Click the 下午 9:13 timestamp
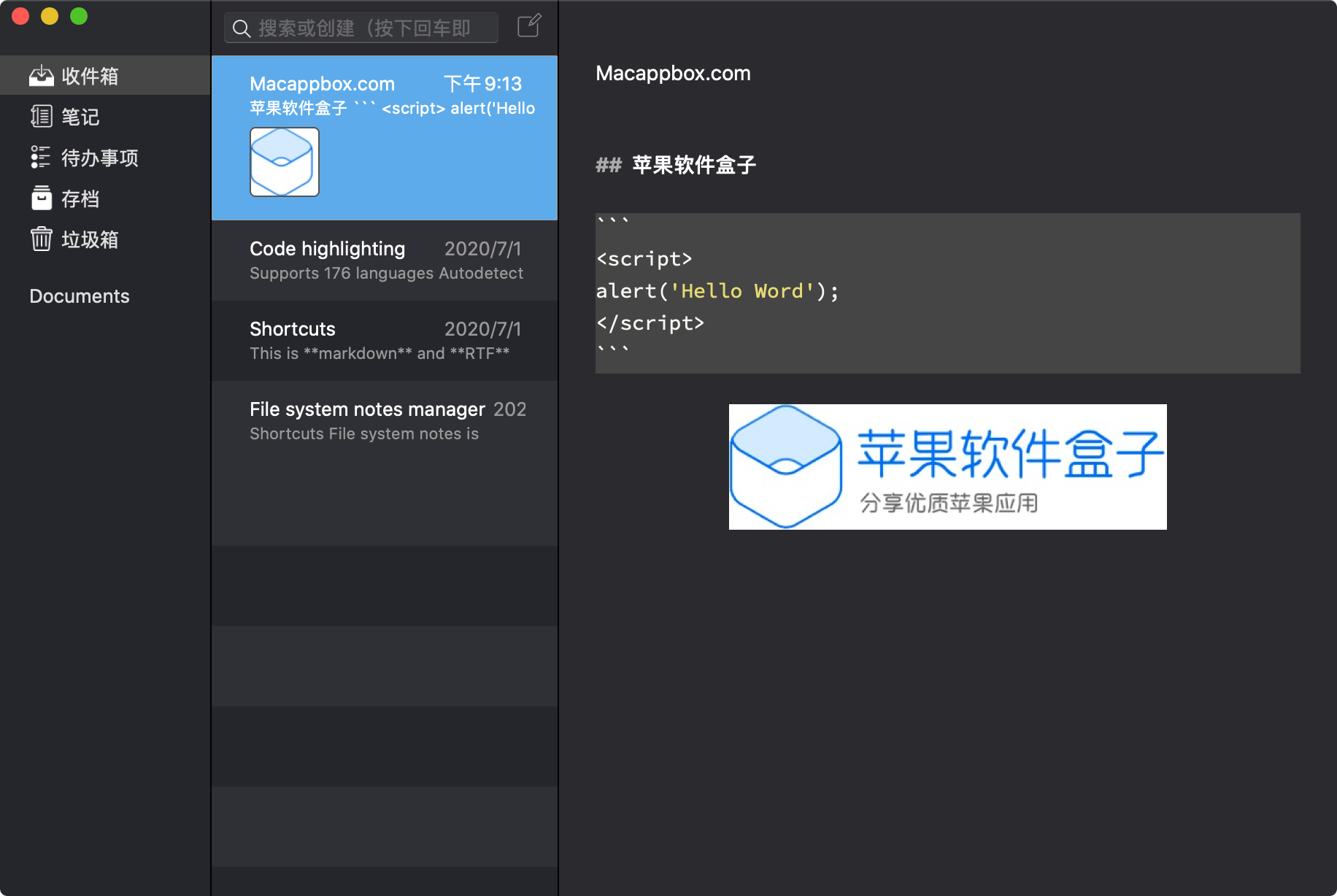The image size is (1337, 896). pyautogui.click(x=482, y=84)
